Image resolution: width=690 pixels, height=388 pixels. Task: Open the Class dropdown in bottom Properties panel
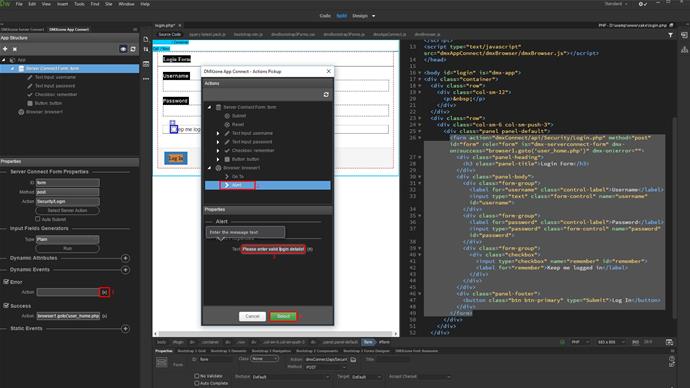coord(264,359)
